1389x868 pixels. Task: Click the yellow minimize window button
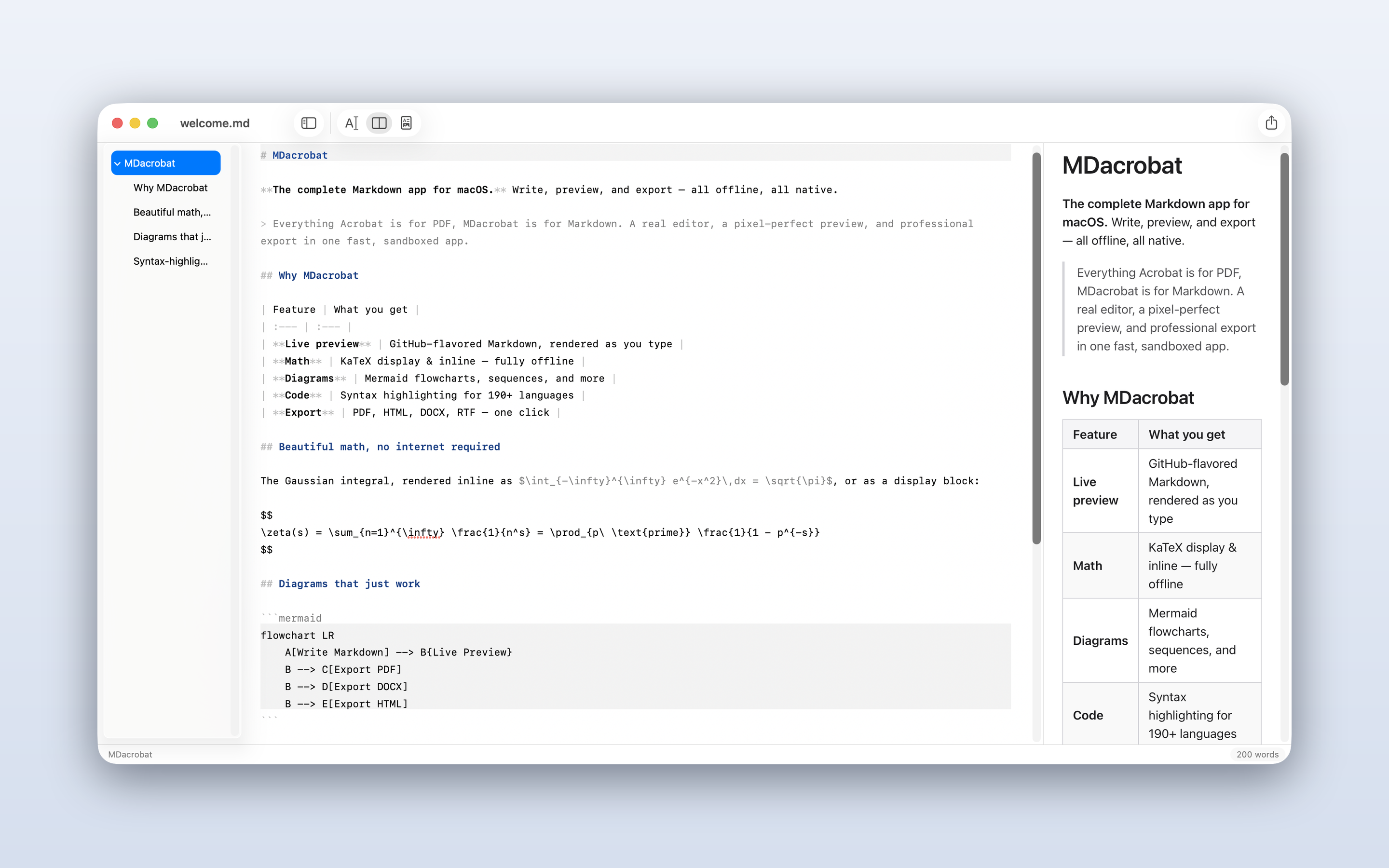[x=135, y=123]
